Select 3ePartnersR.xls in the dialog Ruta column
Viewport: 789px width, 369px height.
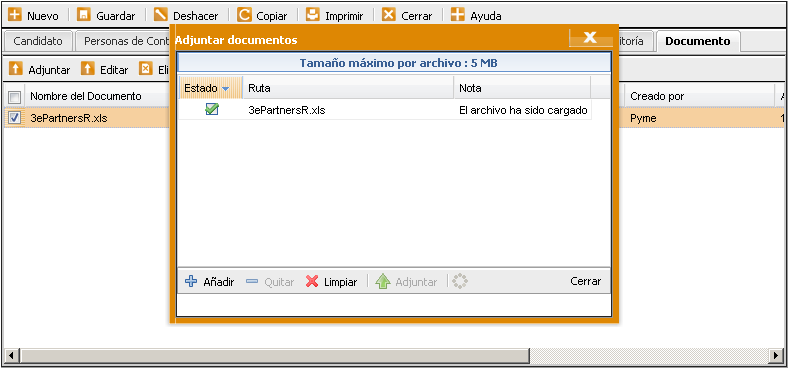click(x=287, y=110)
